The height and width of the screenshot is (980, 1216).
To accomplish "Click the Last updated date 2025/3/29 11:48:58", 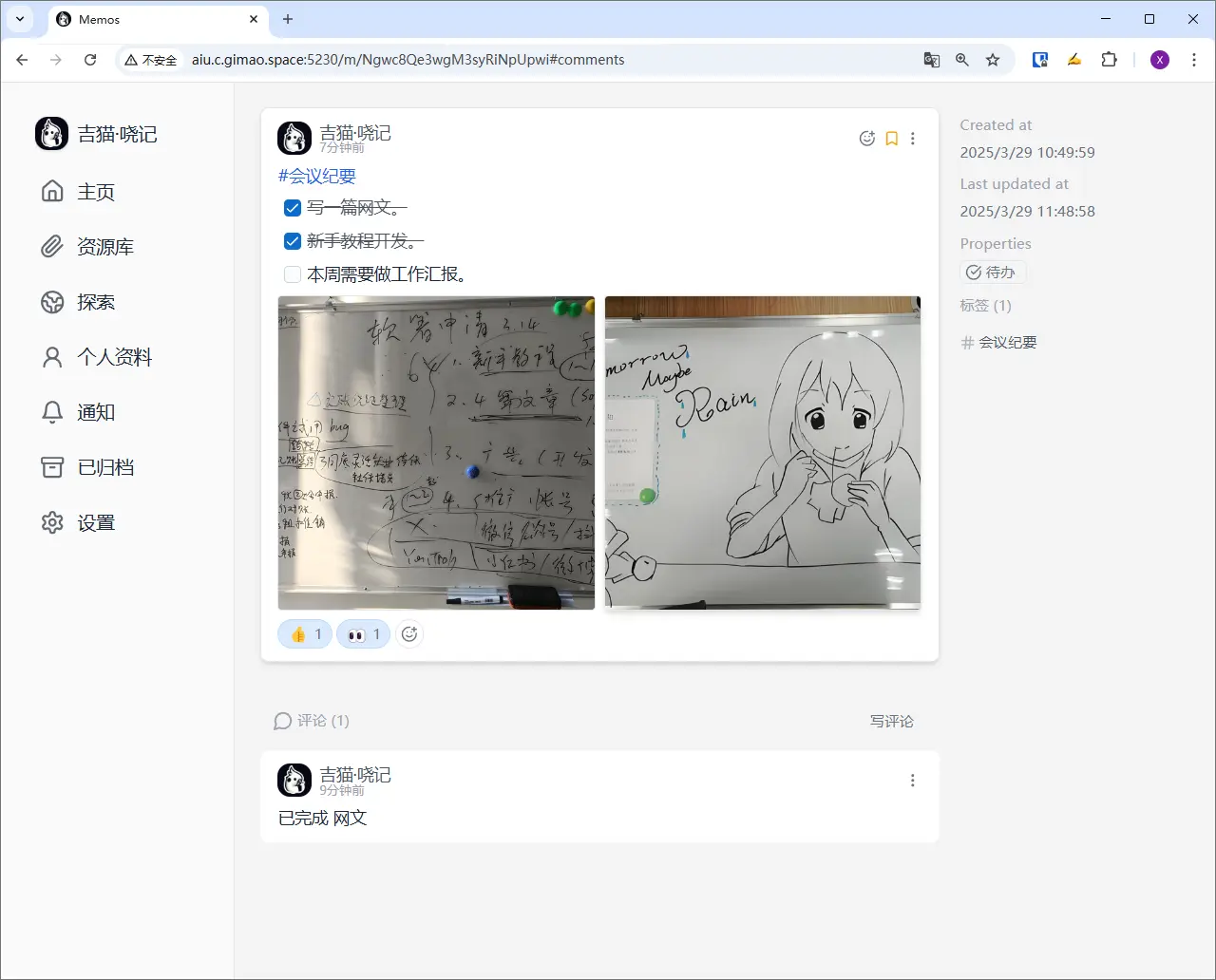I will click(x=1027, y=212).
